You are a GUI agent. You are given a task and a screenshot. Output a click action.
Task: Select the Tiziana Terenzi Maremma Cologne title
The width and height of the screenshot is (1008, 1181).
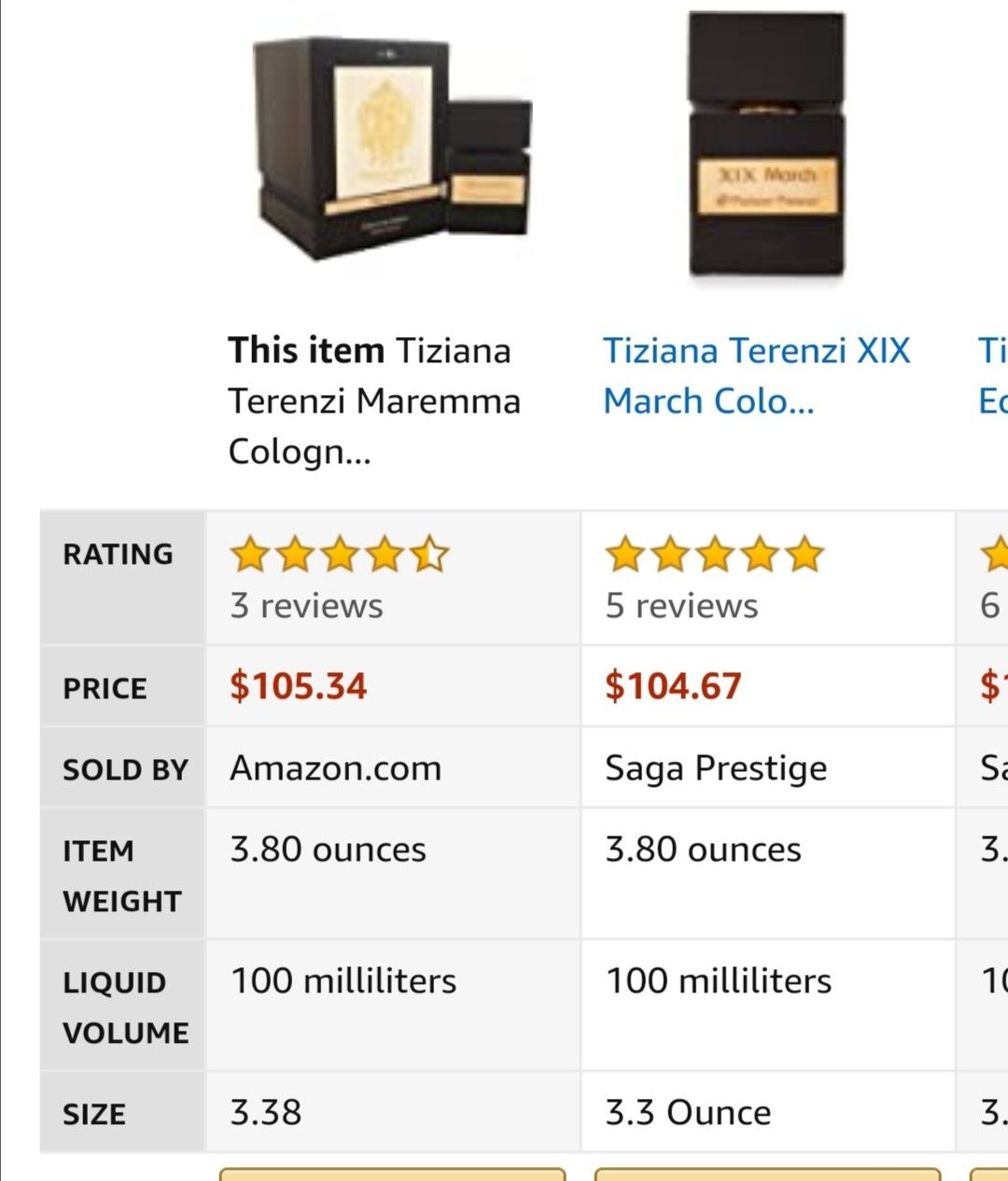[x=373, y=401]
